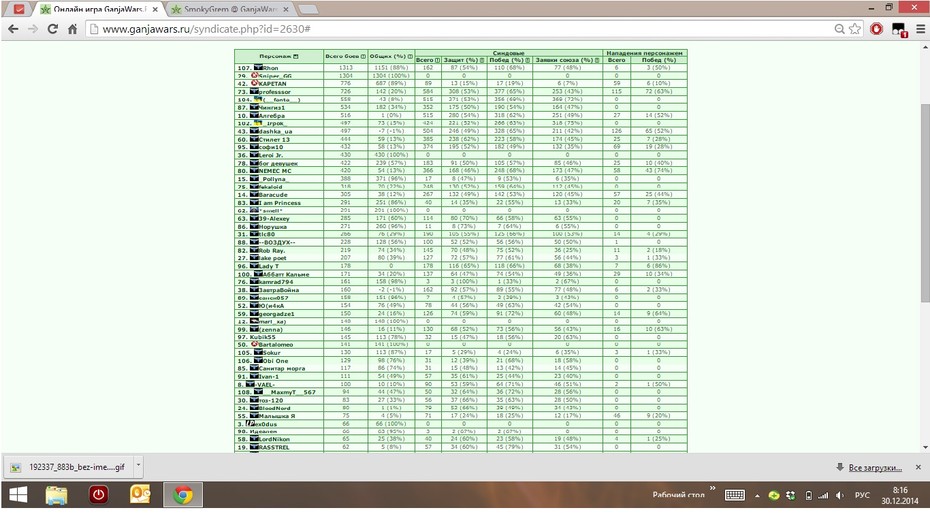Reload the GanjaWars syndicate page
Viewport: 930px width, 523px height.
pos(53,28)
